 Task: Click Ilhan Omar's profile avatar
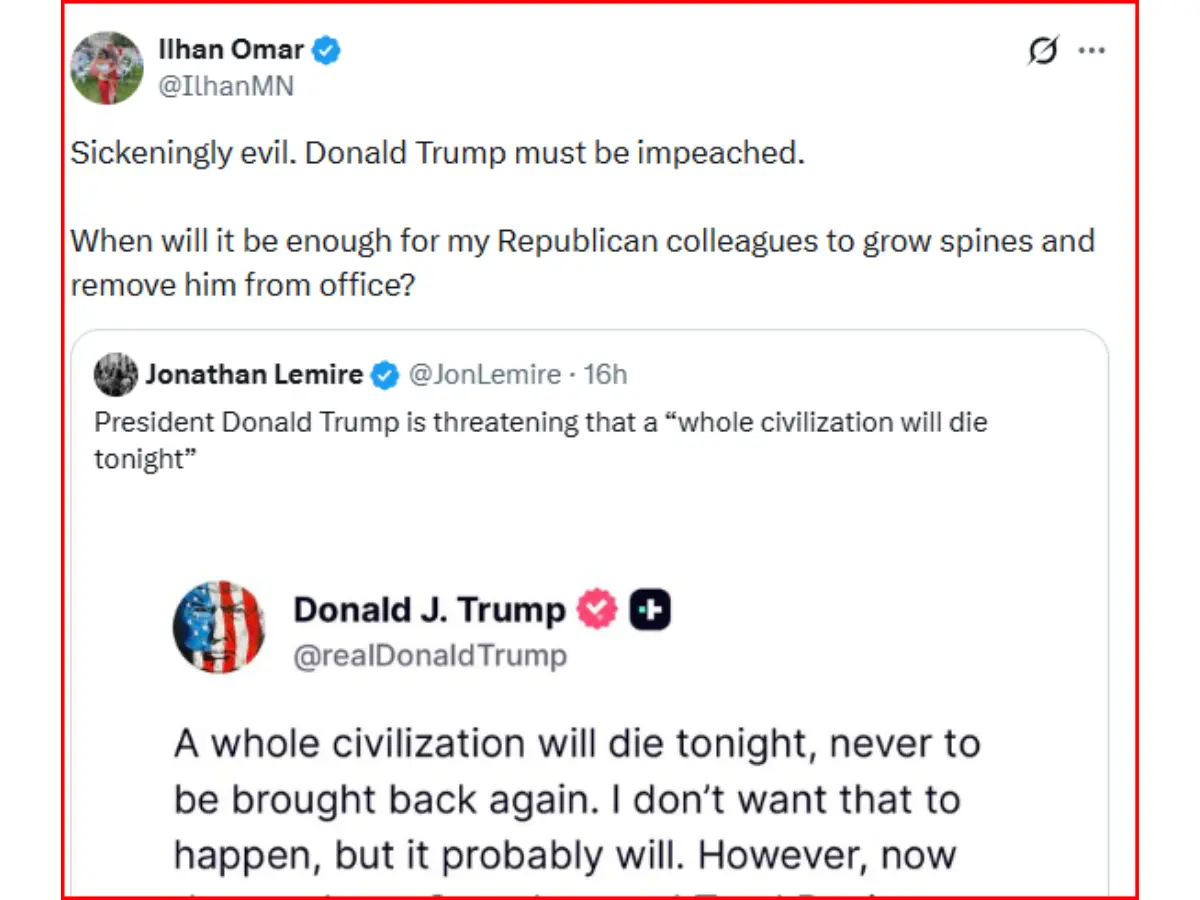click(x=106, y=68)
